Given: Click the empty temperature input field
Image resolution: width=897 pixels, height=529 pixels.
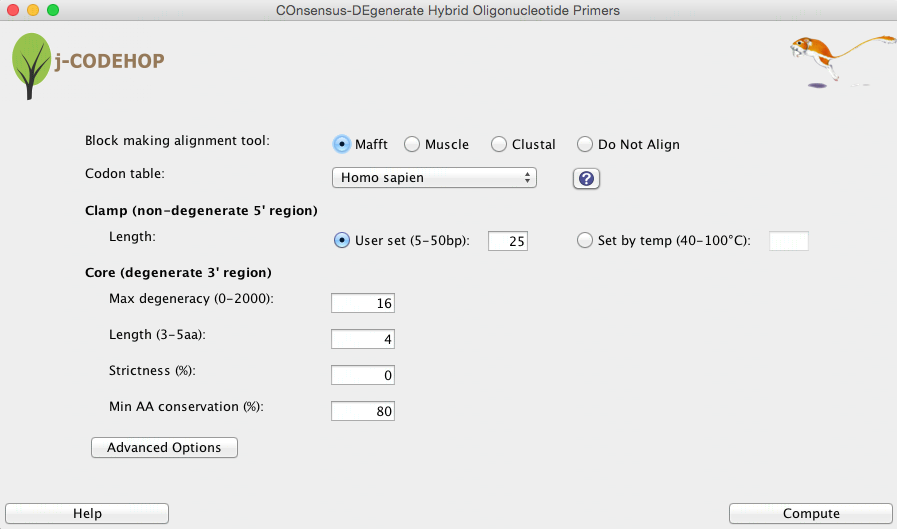Looking at the screenshot, I should [789, 241].
